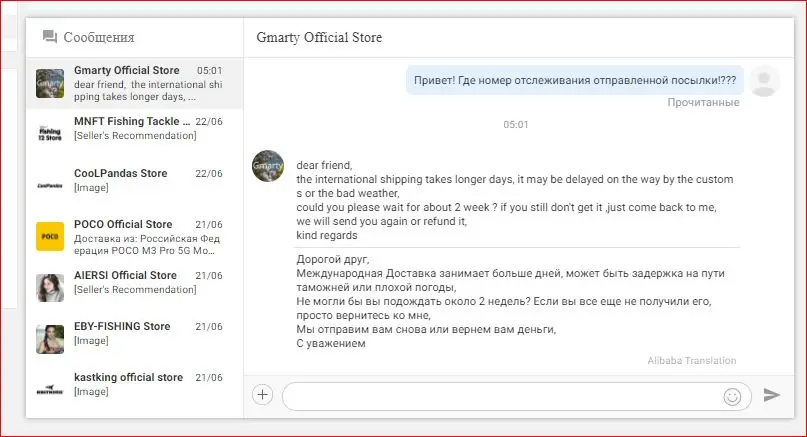
Task: Click the Gmarty 'dear friend' preview text
Action: [148, 91]
